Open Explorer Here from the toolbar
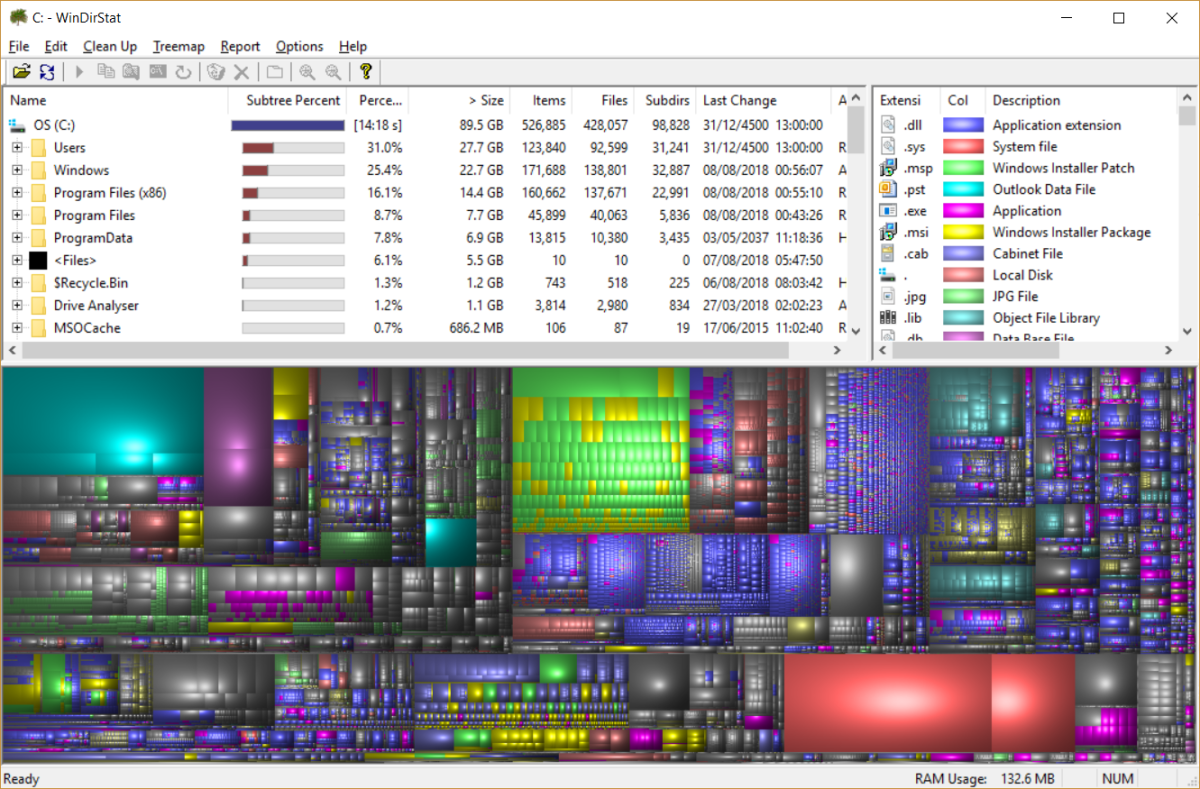This screenshot has height=789, width=1200. tap(131, 71)
